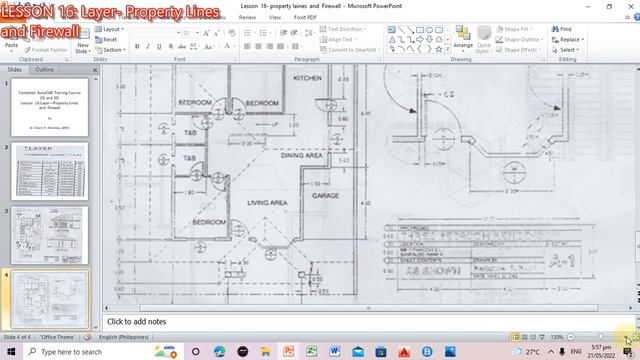Screen dimensions: 640x360
Task: Toggle align text left
Action: coord(247,47)
